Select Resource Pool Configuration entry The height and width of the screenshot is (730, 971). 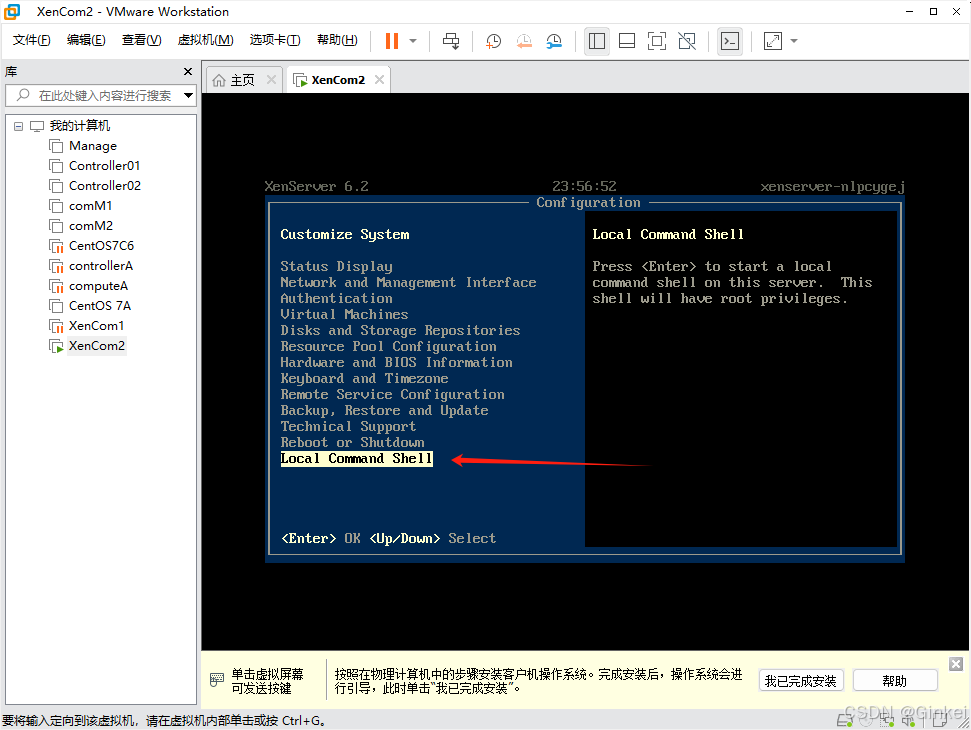point(388,347)
